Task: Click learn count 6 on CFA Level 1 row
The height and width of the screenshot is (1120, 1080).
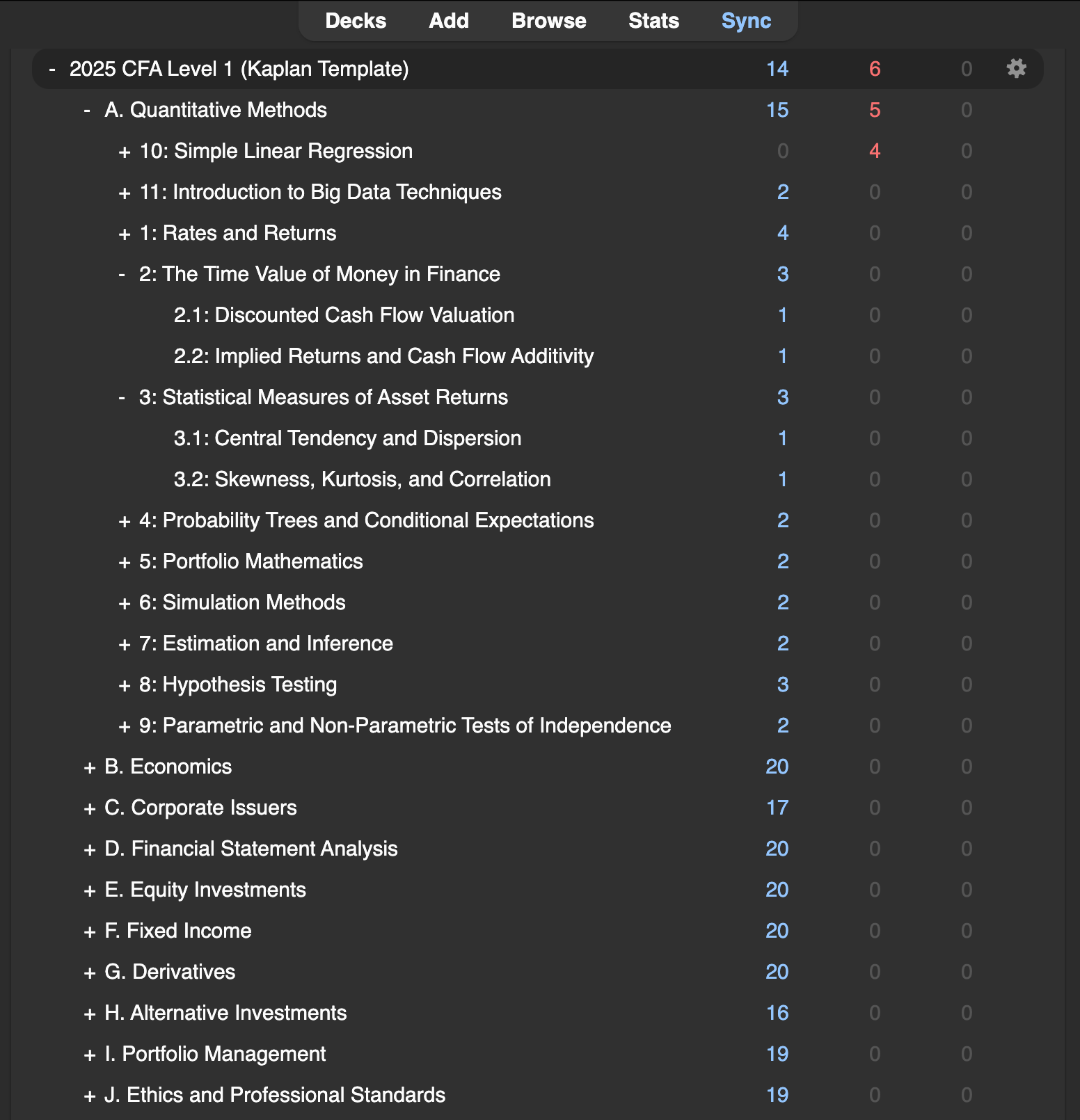Action: 875,69
